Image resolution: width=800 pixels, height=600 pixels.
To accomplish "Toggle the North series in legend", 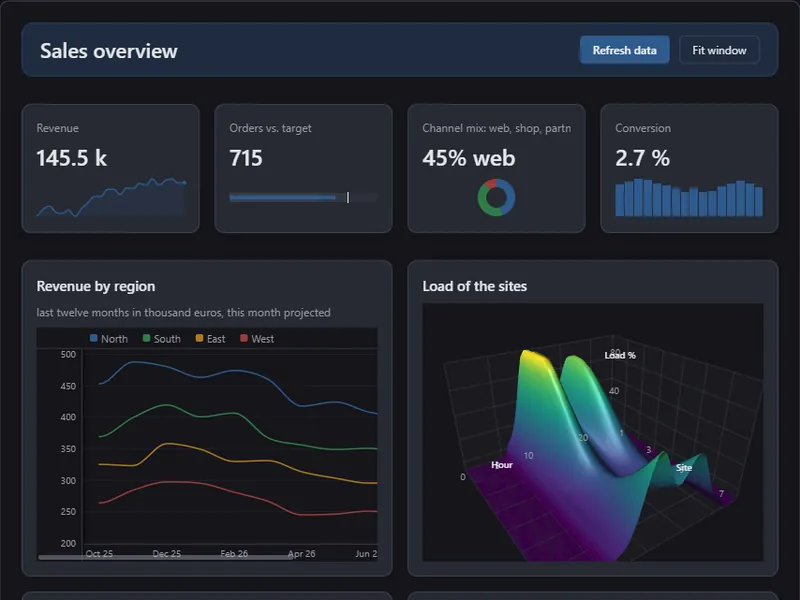I will [109, 339].
